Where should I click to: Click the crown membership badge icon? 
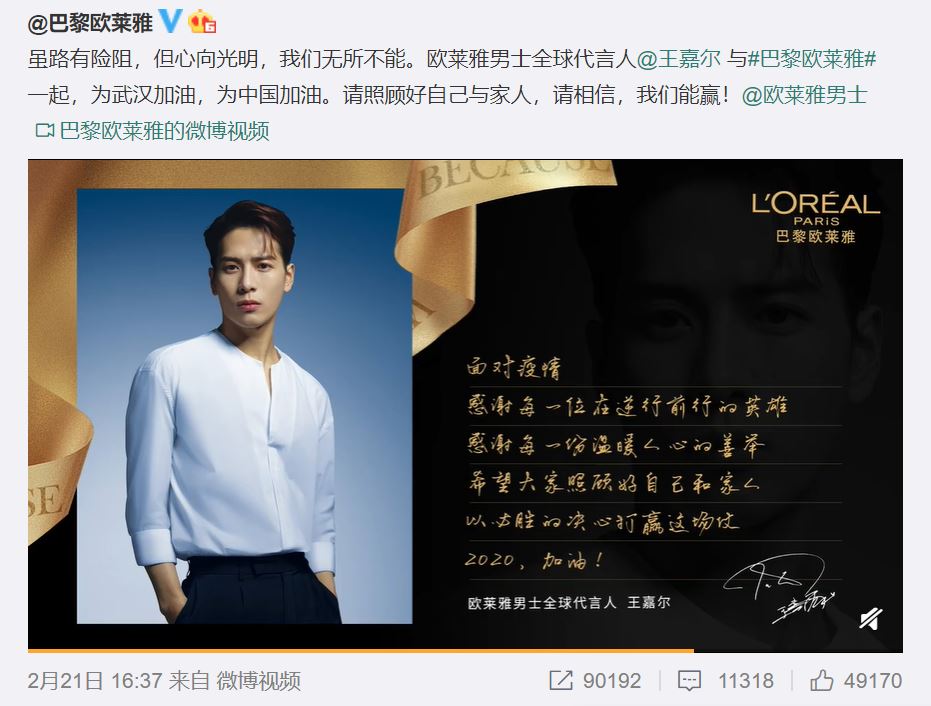coord(202,23)
